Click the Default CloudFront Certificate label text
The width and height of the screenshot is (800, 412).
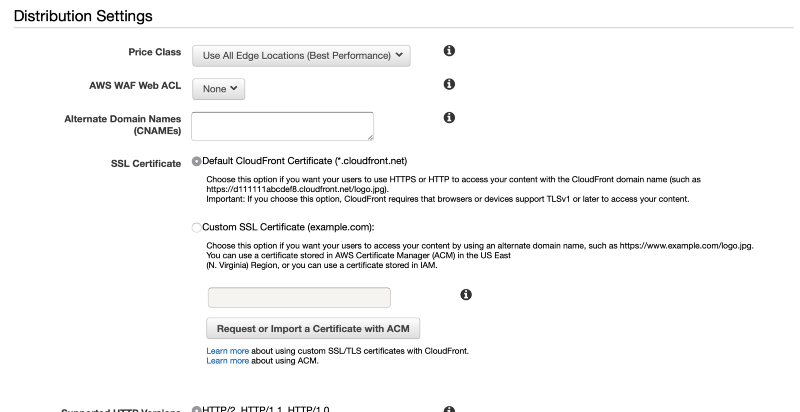pos(305,161)
